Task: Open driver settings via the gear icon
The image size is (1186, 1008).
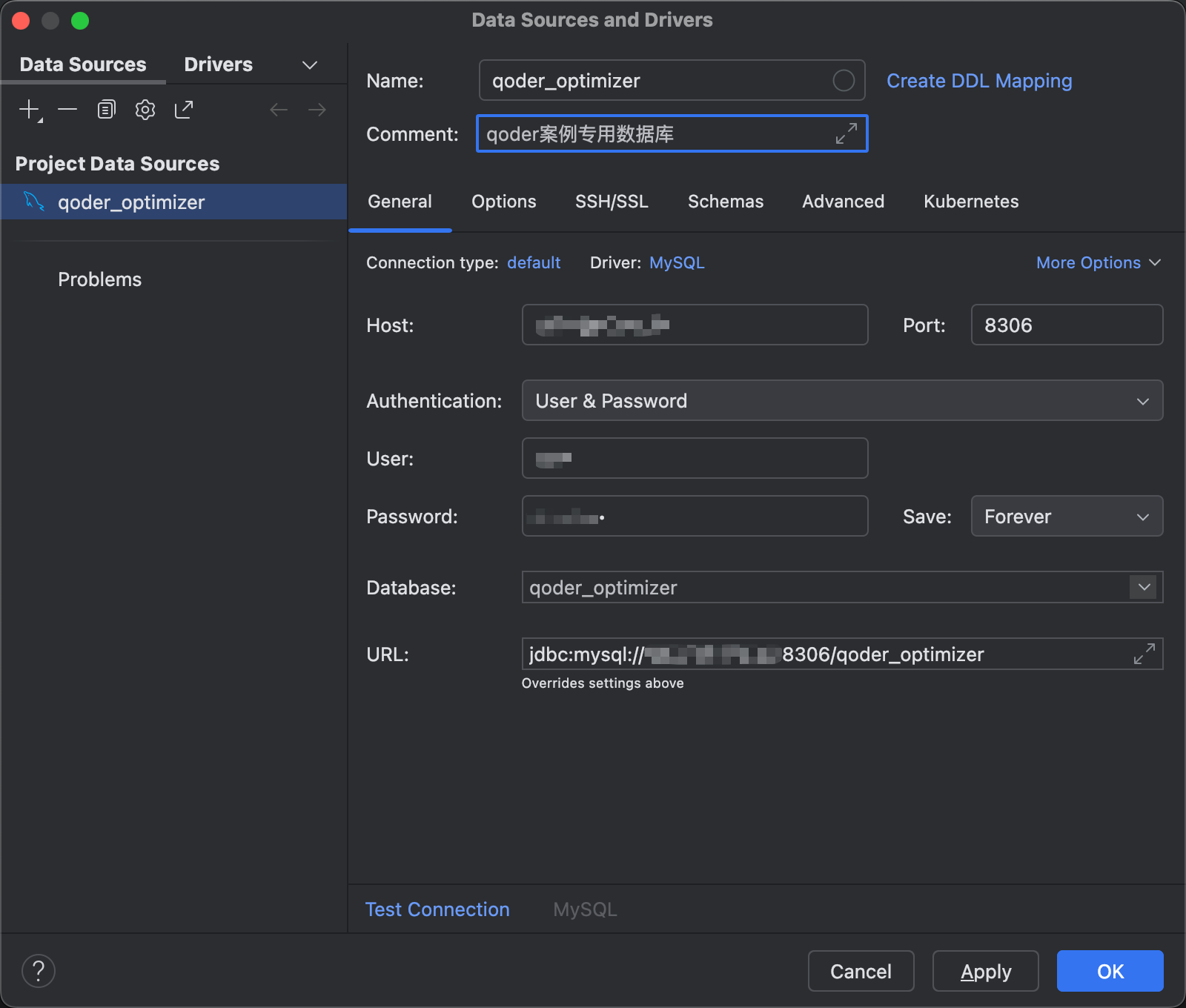Action: point(145,110)
